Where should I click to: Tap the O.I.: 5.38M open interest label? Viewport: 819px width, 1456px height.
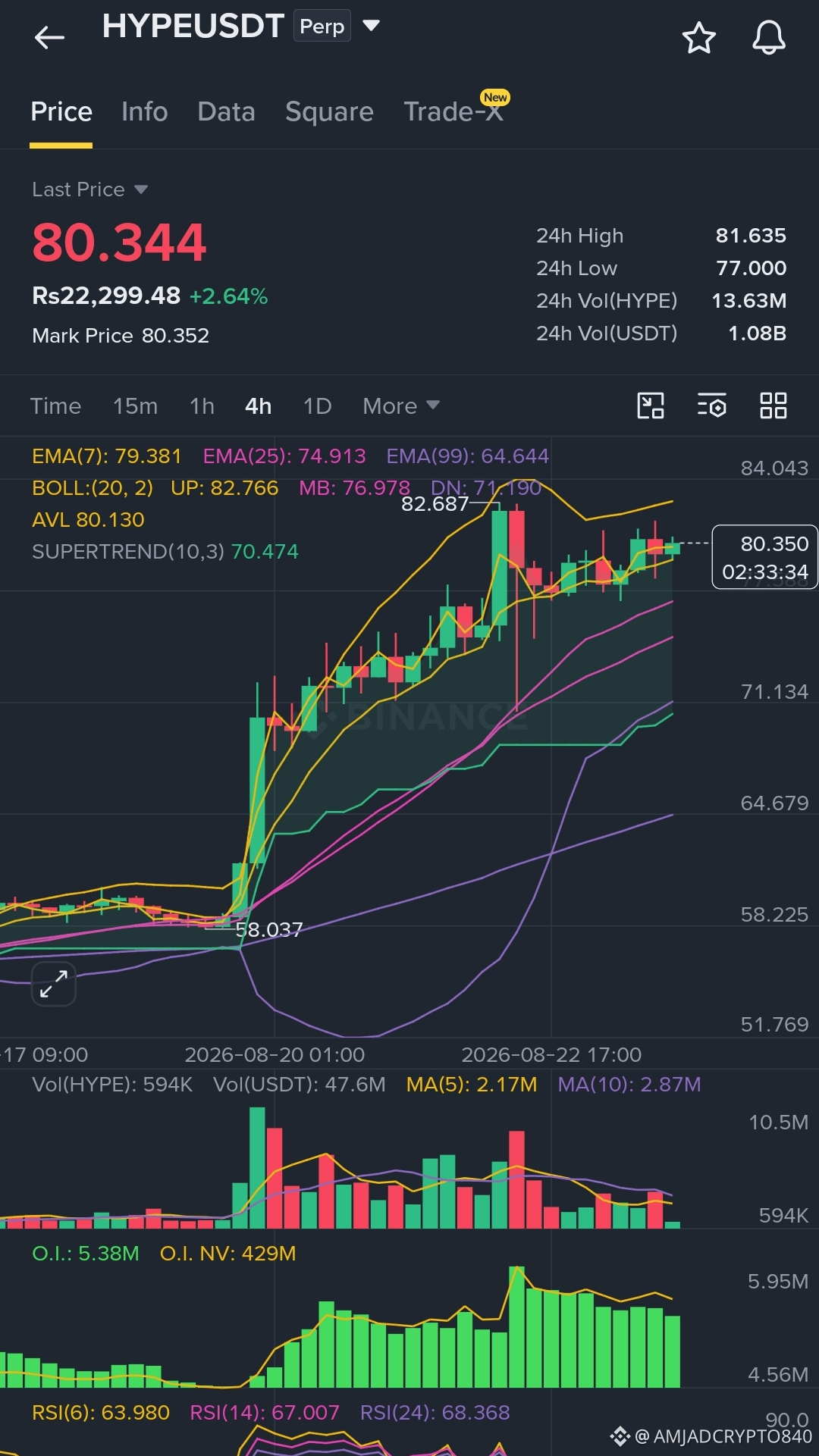[86, 1254]
